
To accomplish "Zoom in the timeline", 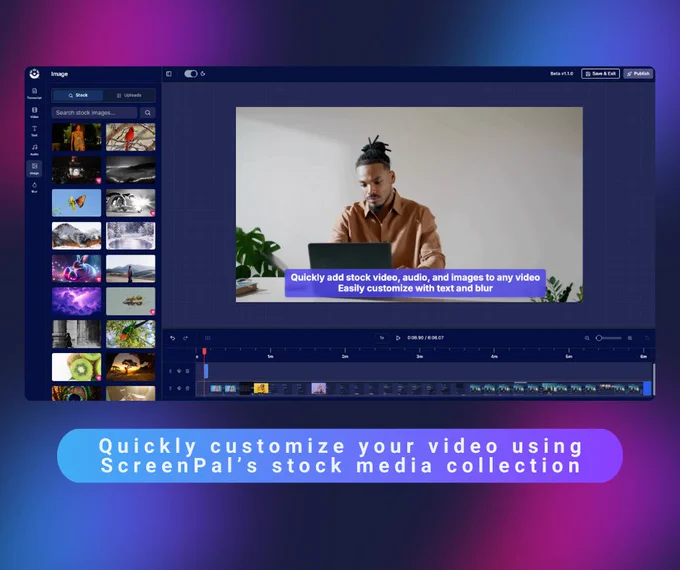I will click(x=630, y=338).
